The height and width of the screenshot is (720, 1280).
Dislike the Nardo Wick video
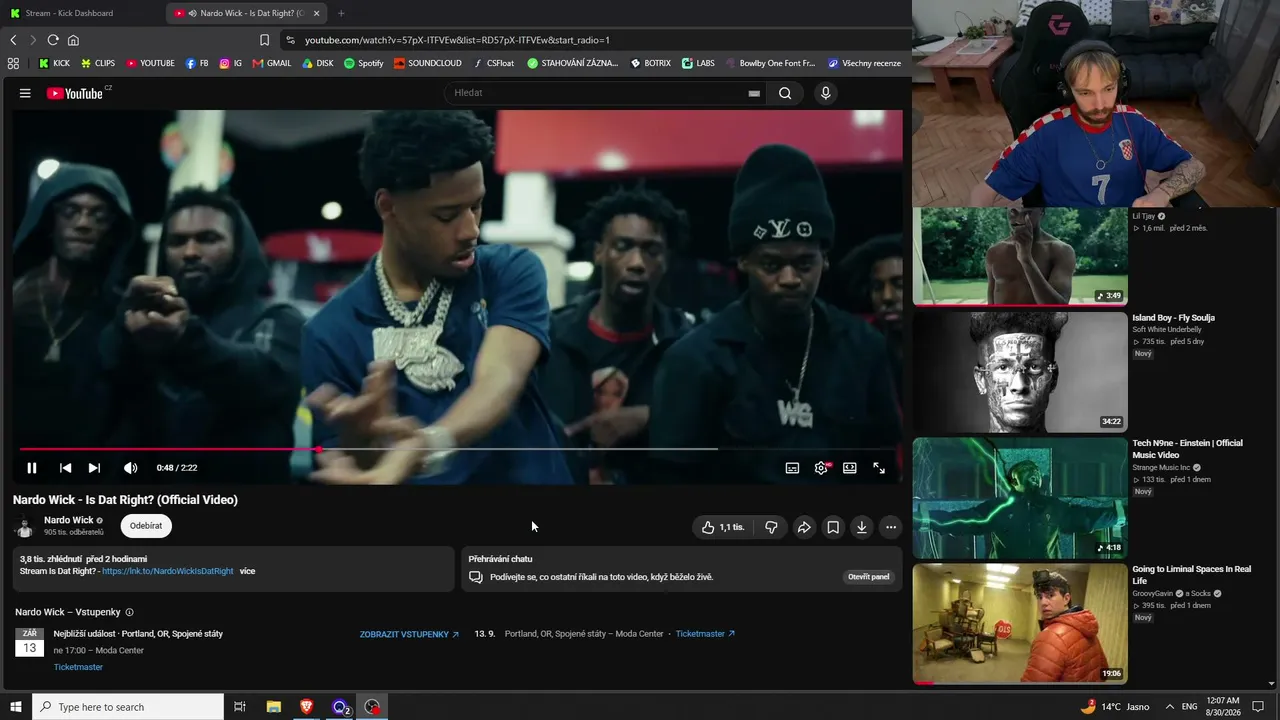tap(771, 527)
